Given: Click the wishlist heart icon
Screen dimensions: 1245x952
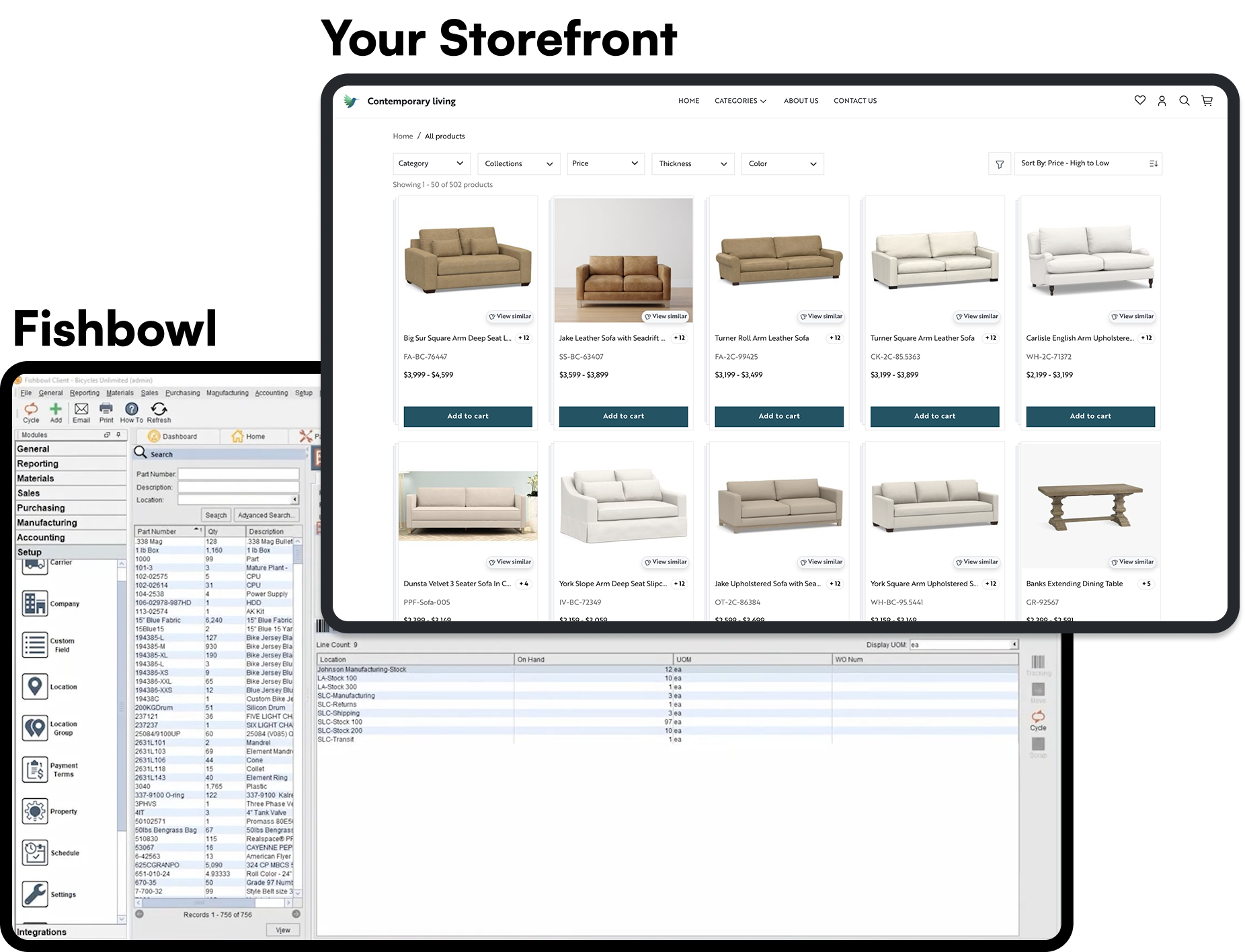Looking at the screenshot, I should click(1139, 100).
